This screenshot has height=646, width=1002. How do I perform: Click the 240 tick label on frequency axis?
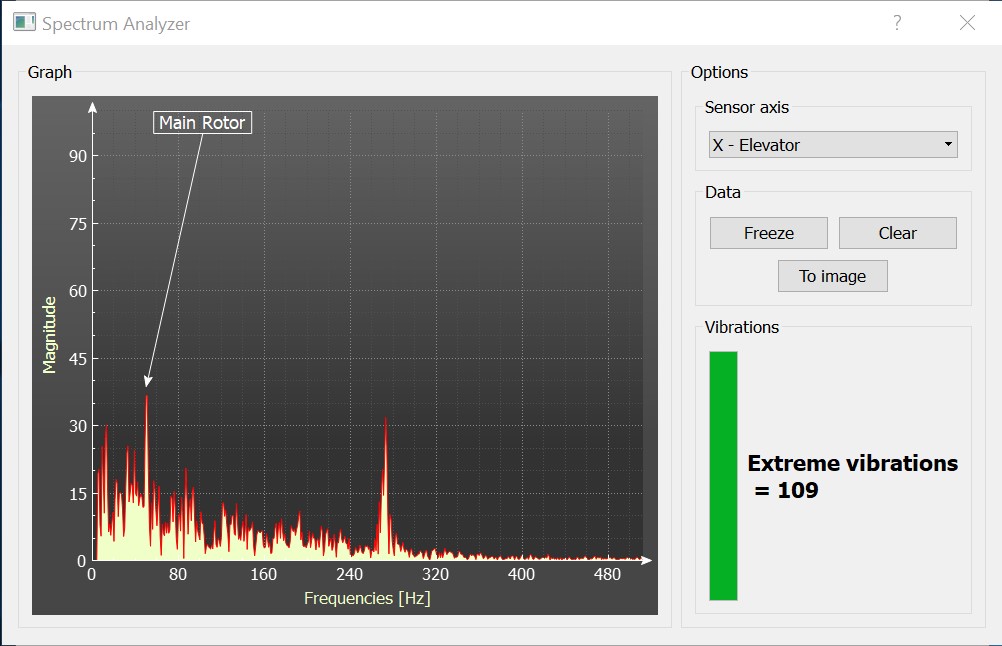tap(350, 575)
